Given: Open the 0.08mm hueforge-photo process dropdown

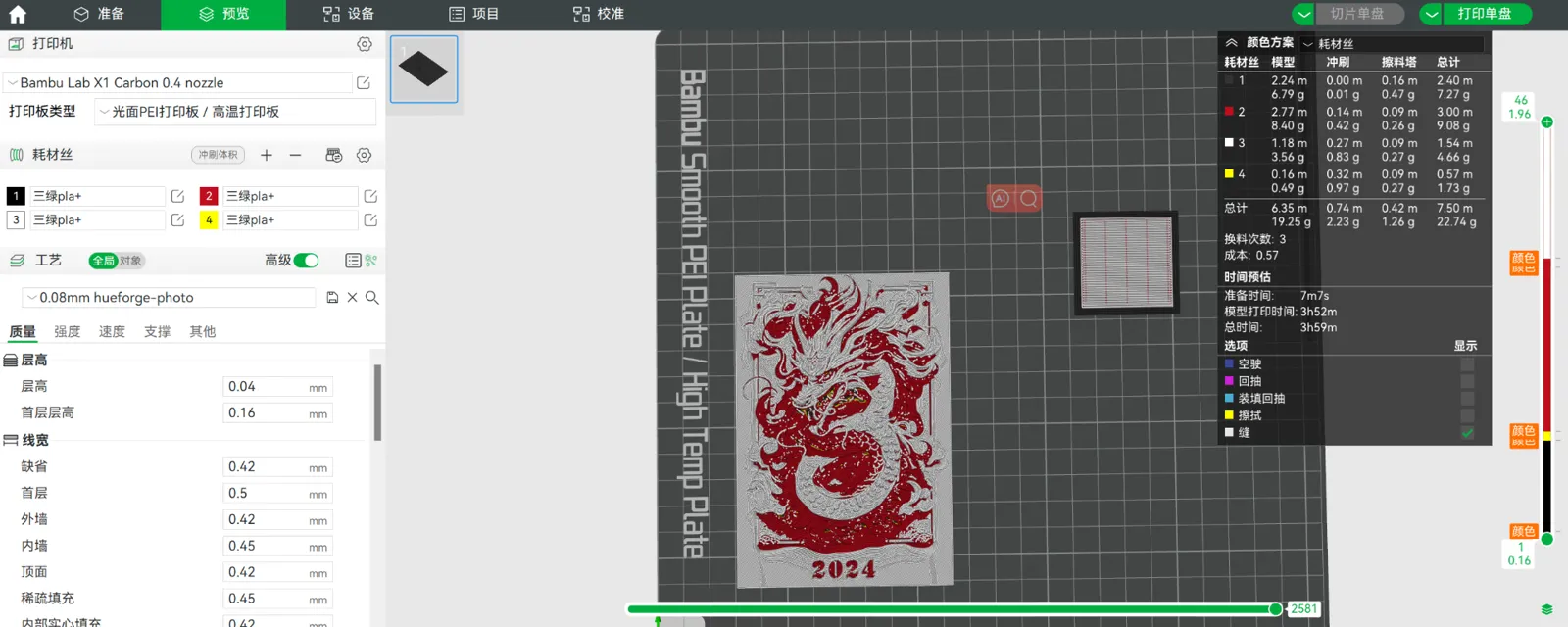Looking at the screenshot, I should point(169,297).
